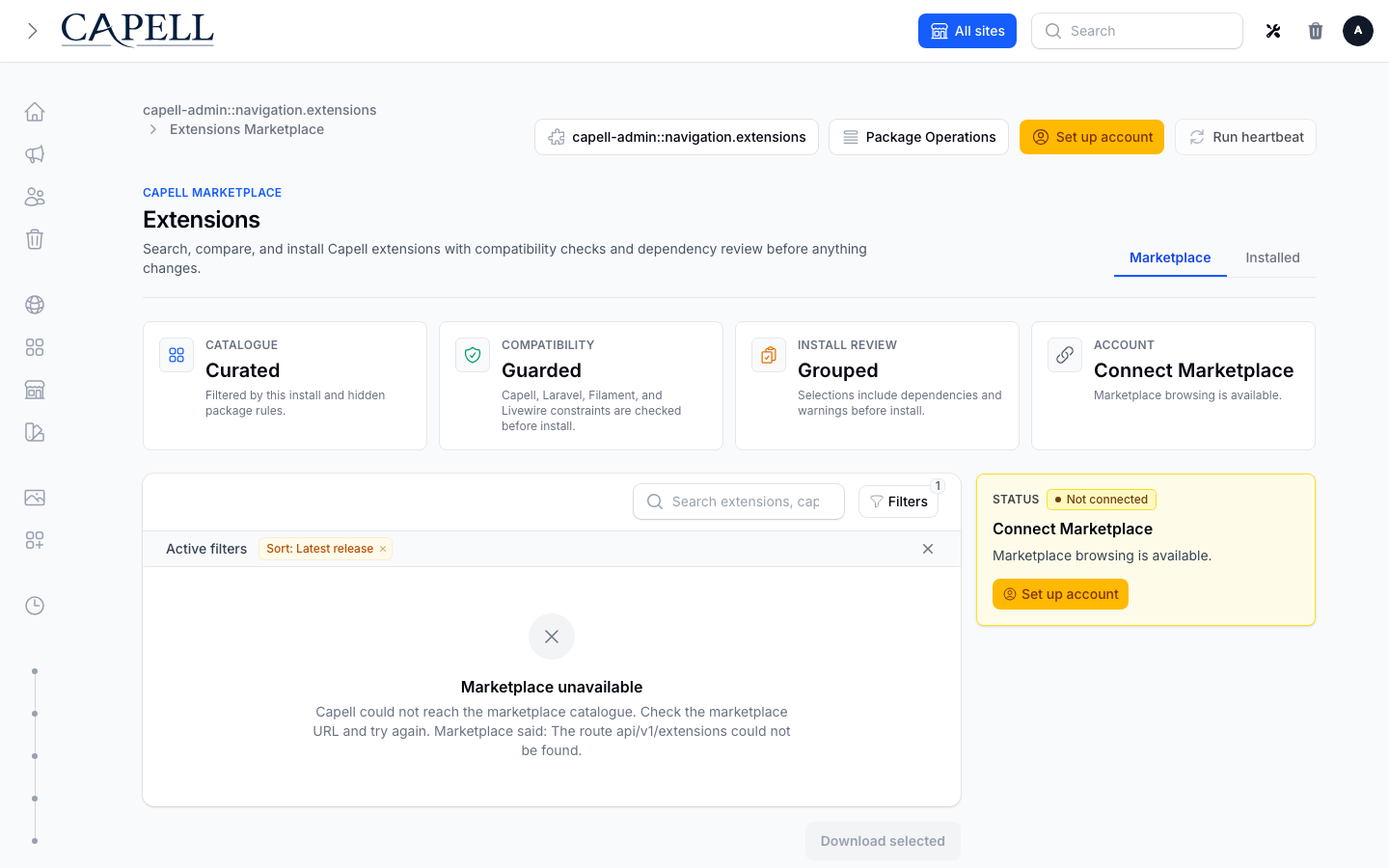1389x868 pixels.
Task: Open the All sites selector
Action: pyautogui.click(x=967, y=31)
